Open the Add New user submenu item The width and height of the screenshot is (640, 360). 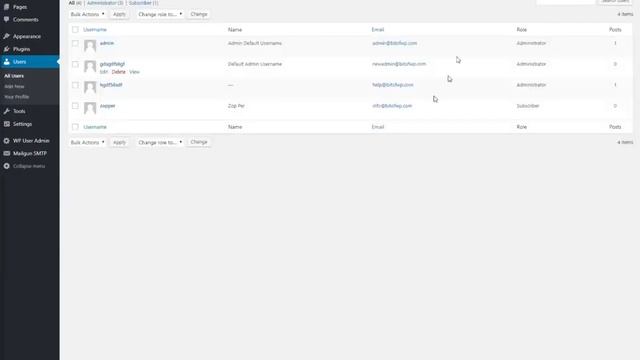pos(14,87)
